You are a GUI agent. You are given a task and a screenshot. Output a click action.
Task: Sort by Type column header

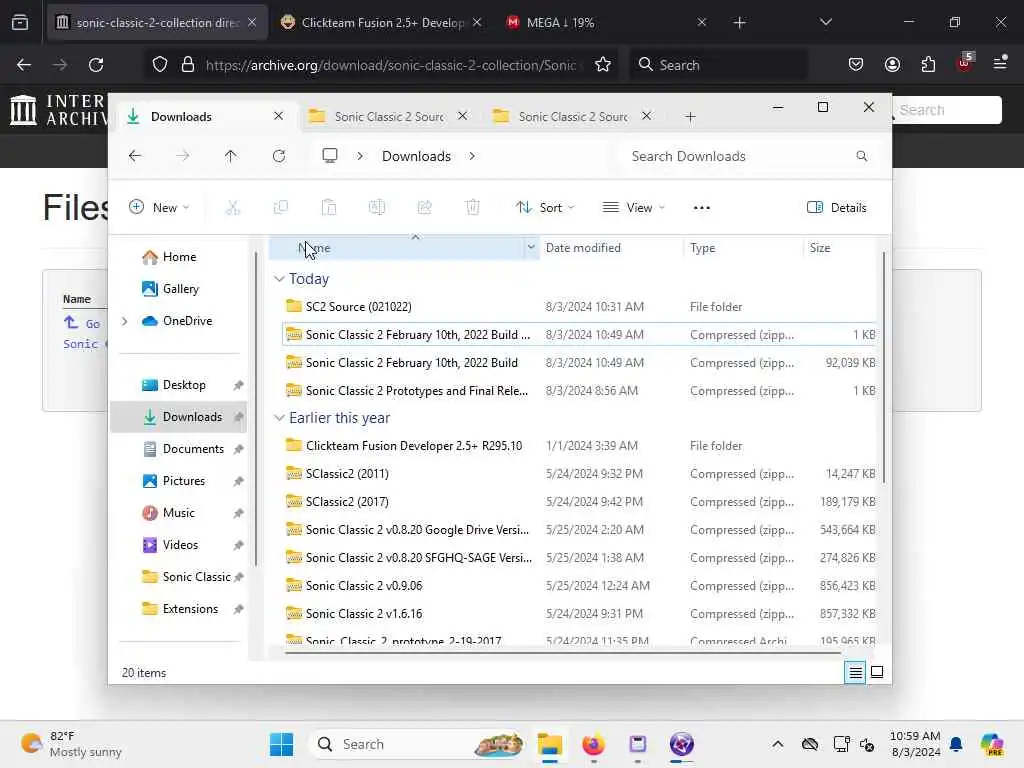[703, 248]
